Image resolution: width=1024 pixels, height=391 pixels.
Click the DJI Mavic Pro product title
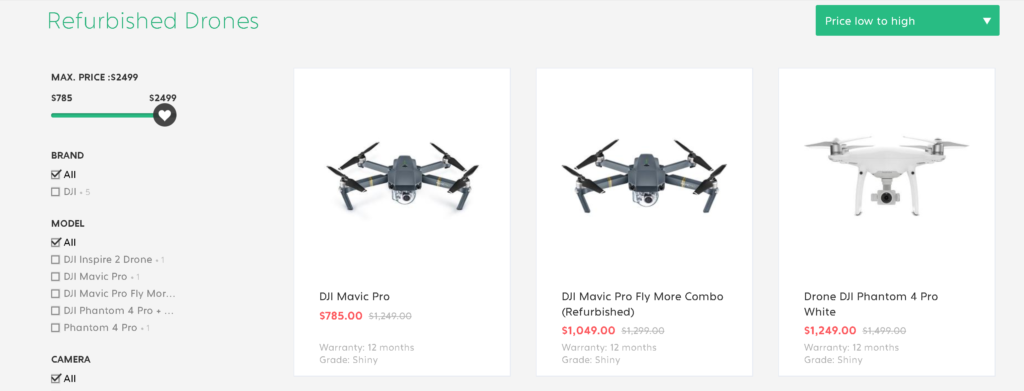pos(355,296)
